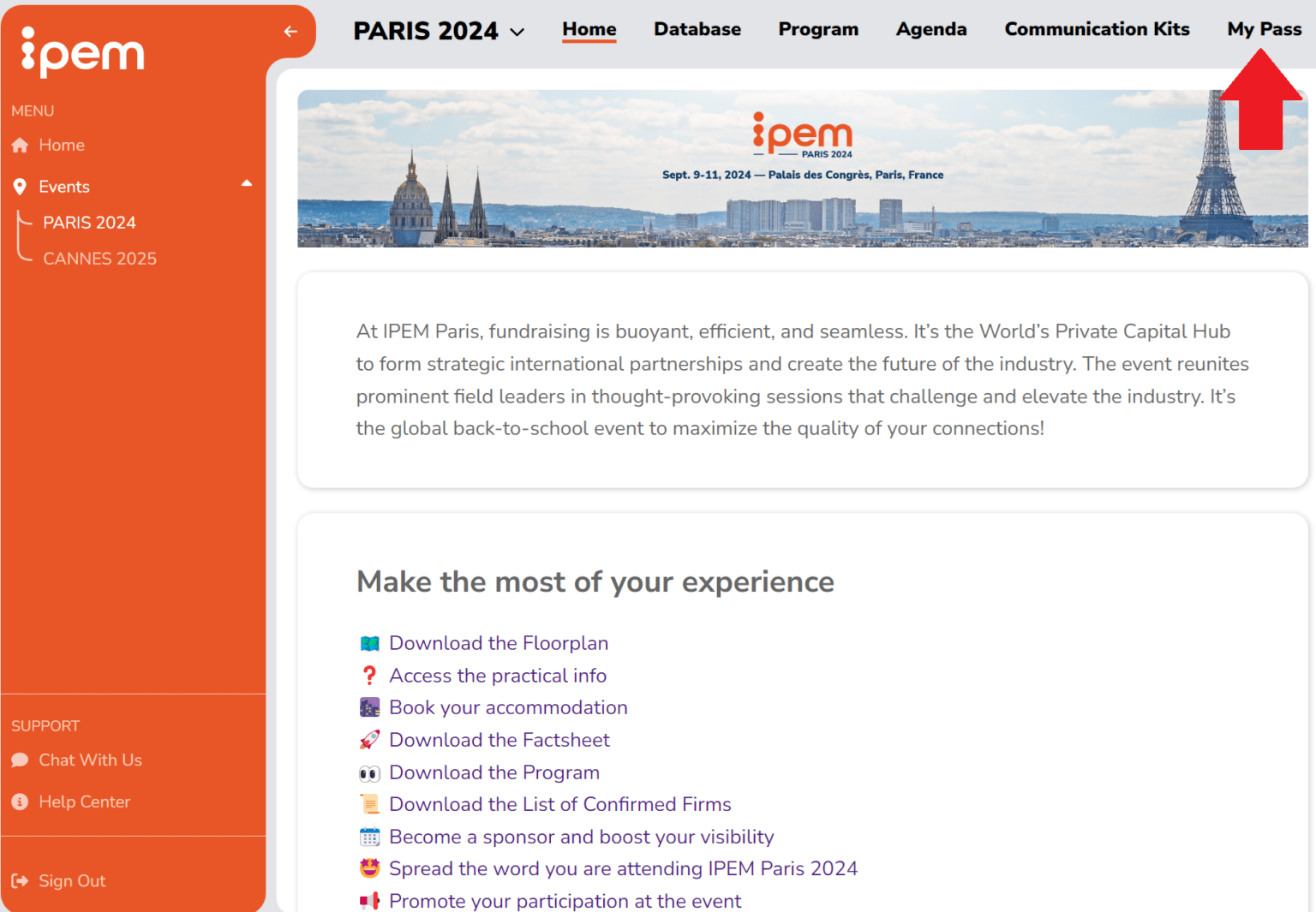1316x912 pixels.
Task: Select PARIS 2024 in the sidebar events list
Action: click(x=89, y=222)
